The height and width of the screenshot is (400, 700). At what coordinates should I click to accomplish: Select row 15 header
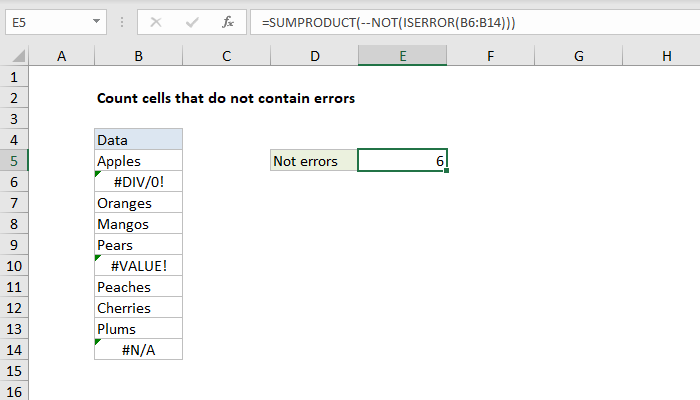coord(14,371)
